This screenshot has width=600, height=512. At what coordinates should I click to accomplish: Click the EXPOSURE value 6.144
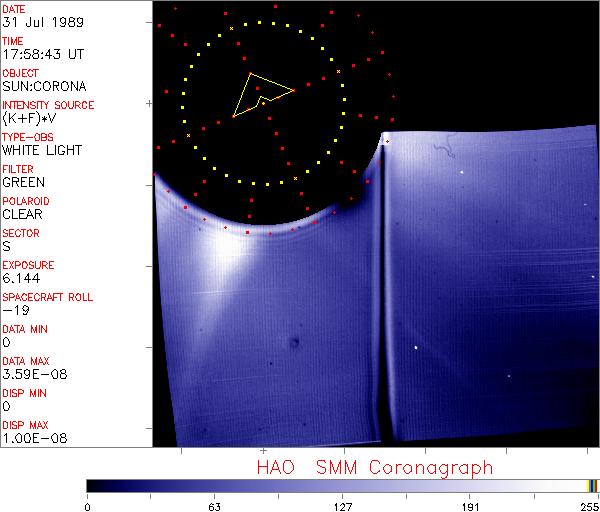pos(20,278)
